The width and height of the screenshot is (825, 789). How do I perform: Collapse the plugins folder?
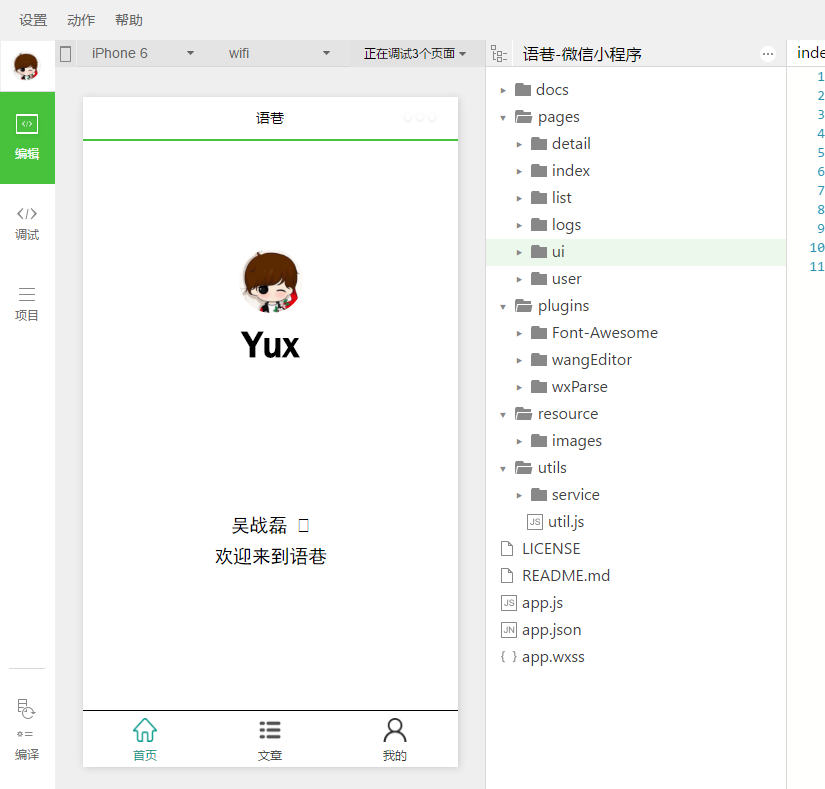coord(503,306)
